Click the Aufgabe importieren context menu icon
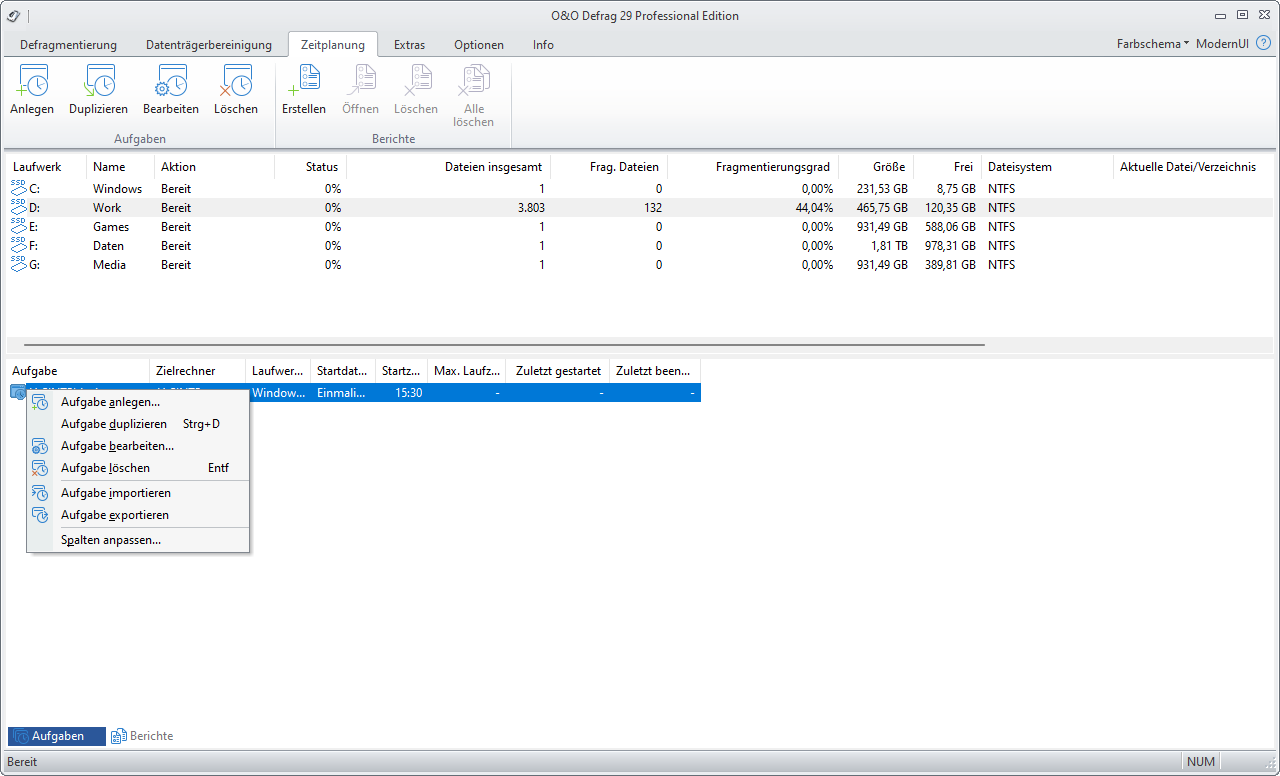Screen dimensions: 1280x776 click(40, 493)
